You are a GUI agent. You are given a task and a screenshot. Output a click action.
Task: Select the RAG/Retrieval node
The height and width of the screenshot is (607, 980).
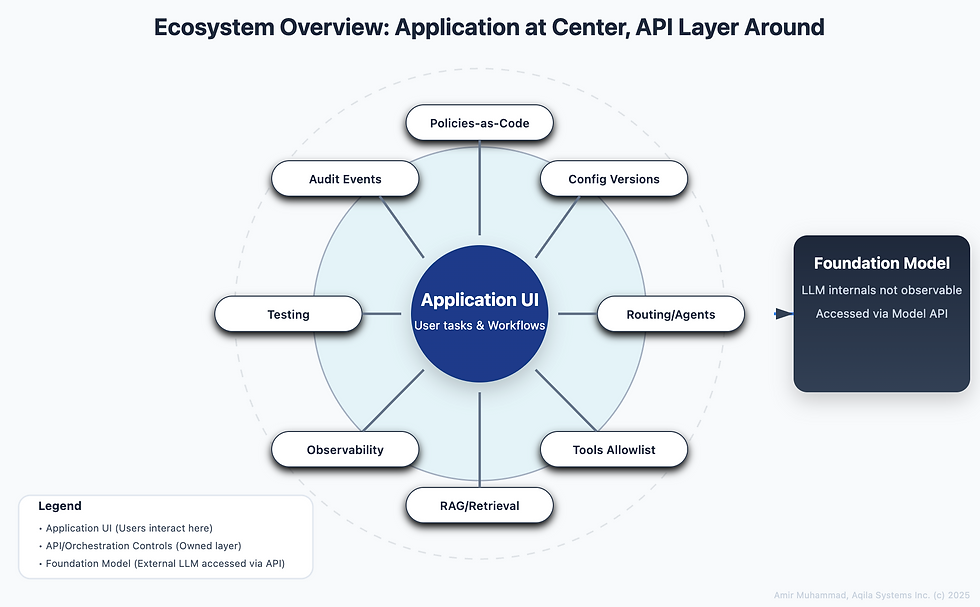(x=480, y=505)
